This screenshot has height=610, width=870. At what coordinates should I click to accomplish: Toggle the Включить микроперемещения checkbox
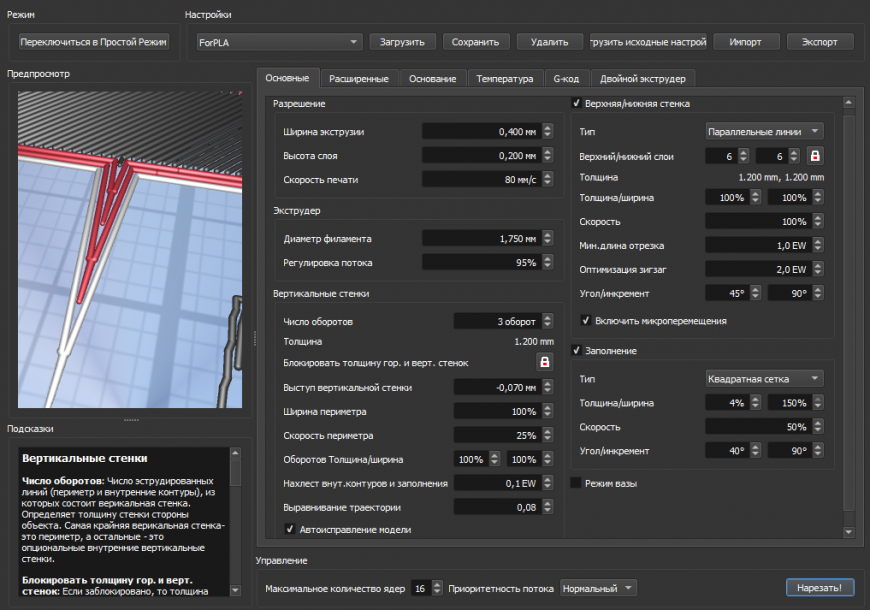(x=585, y=321)
